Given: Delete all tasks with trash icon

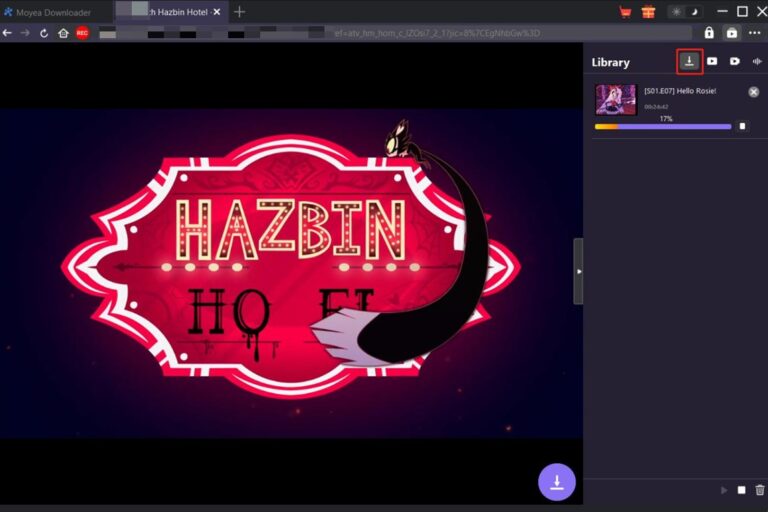Looking at the screenshot, I should [760, 490].
